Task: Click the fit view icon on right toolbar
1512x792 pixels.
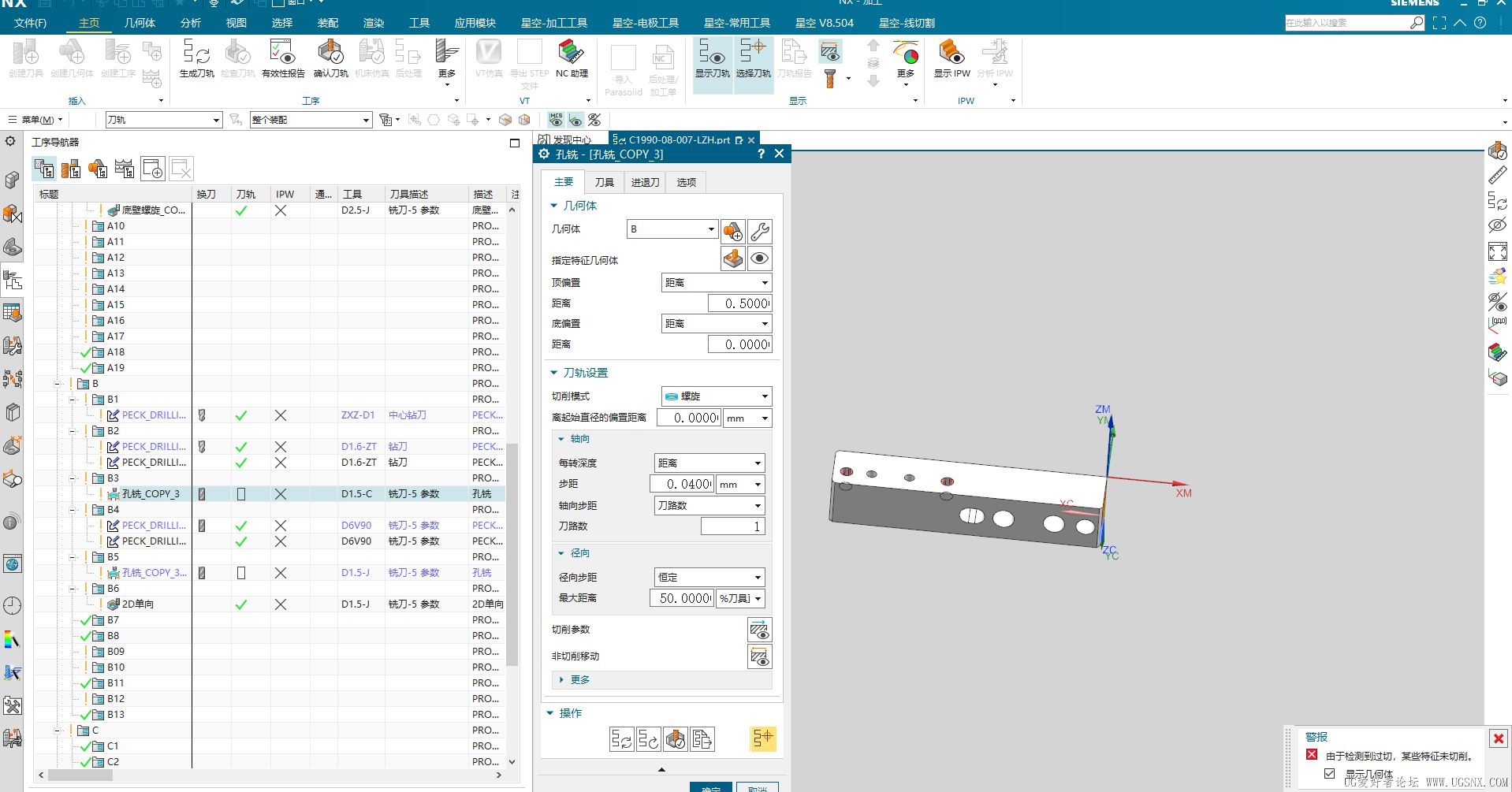Action: click(1497, 251)
